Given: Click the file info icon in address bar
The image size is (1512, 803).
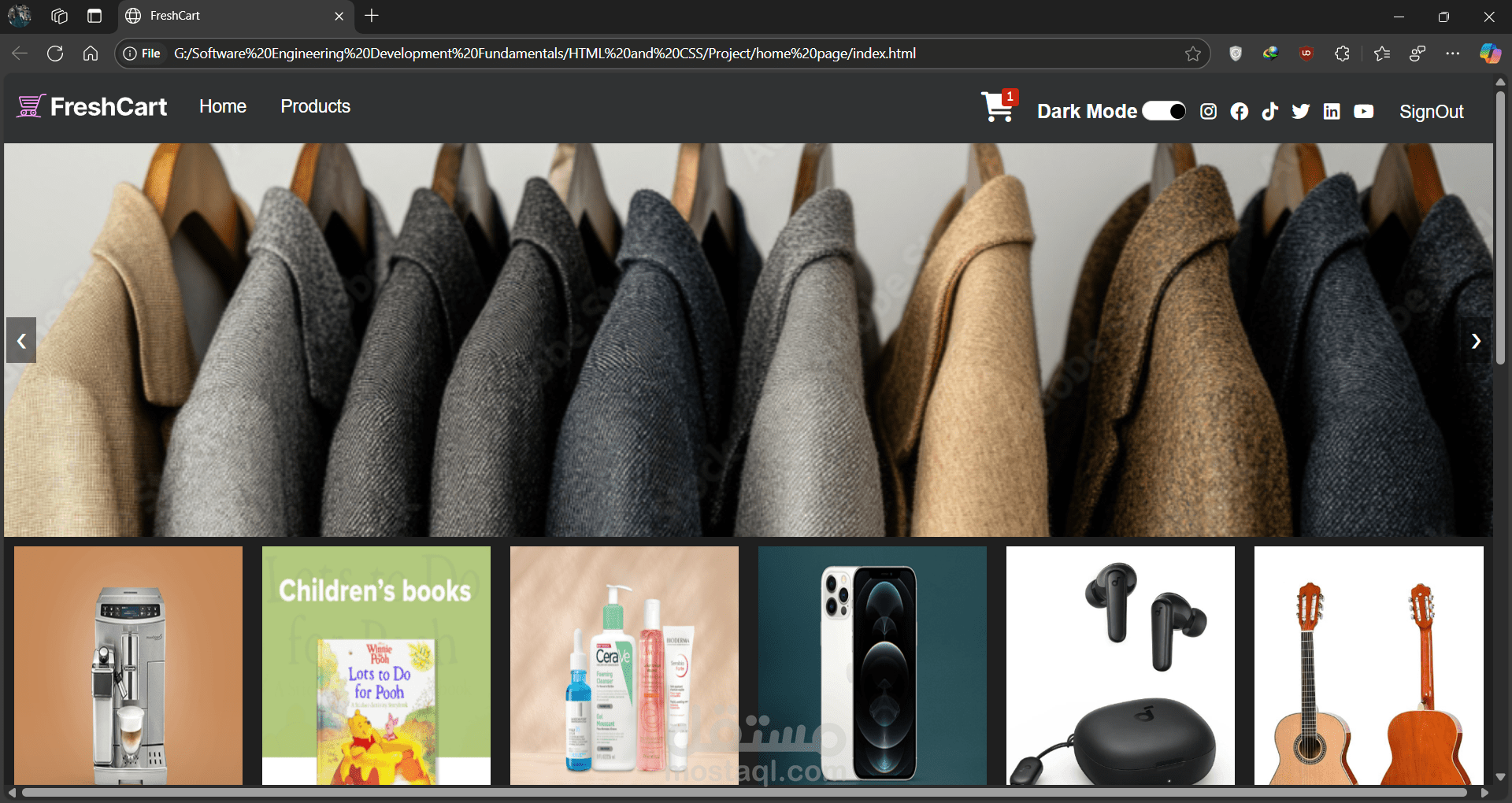Looking at the screenshot, I should coord(142,54).
